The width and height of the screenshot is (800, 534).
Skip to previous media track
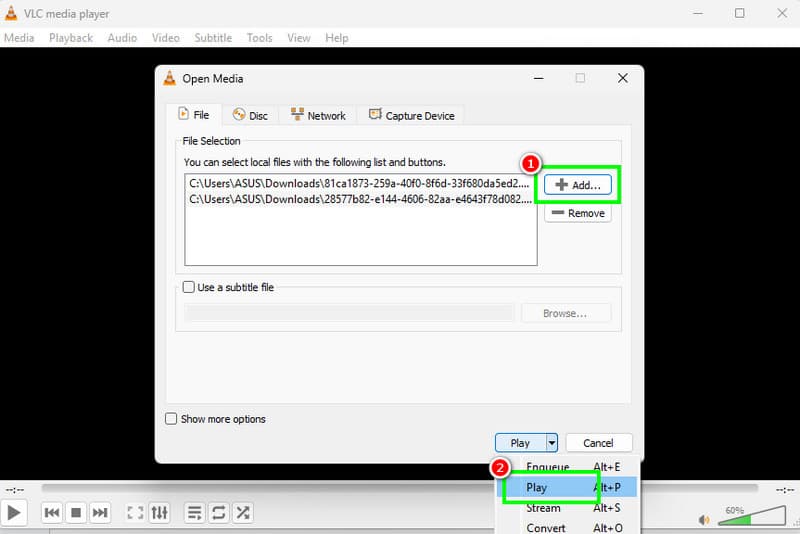click(52, 512)
